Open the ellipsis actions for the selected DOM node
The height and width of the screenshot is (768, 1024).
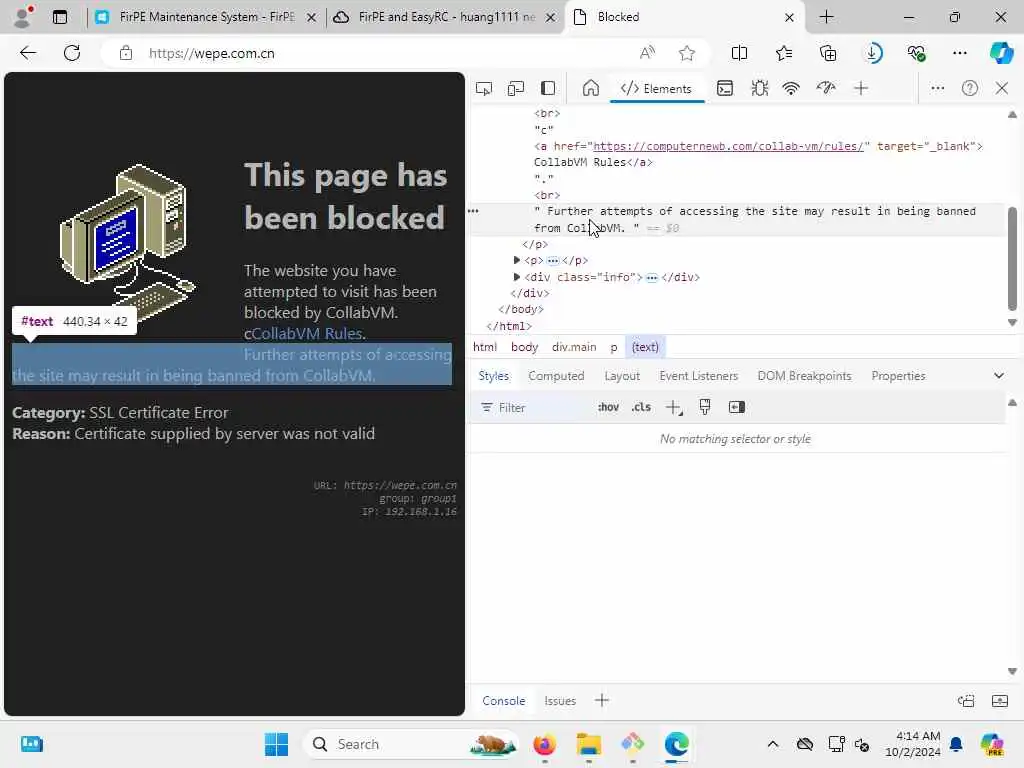point(473,211)
